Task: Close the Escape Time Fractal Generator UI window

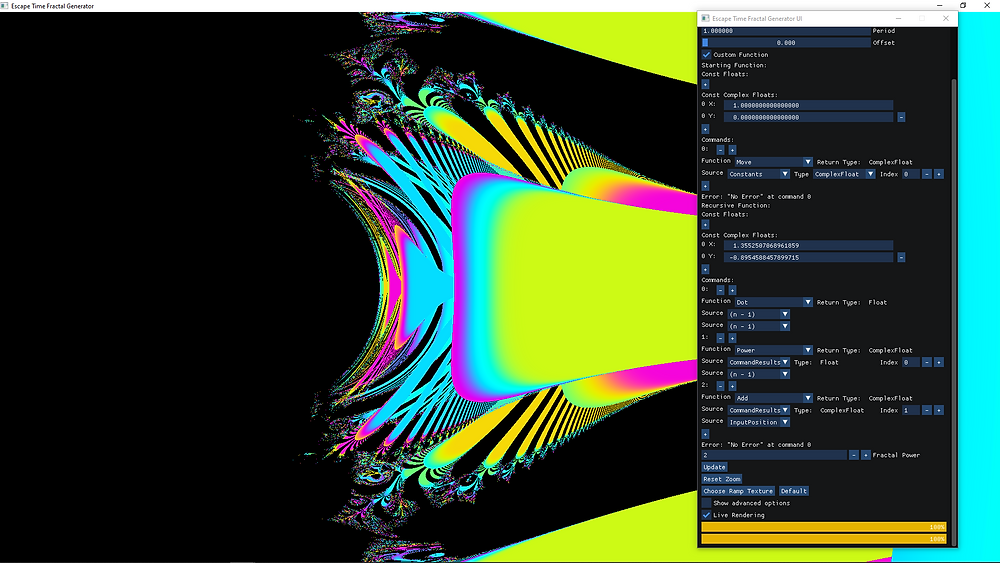Action: pos(946,18)
